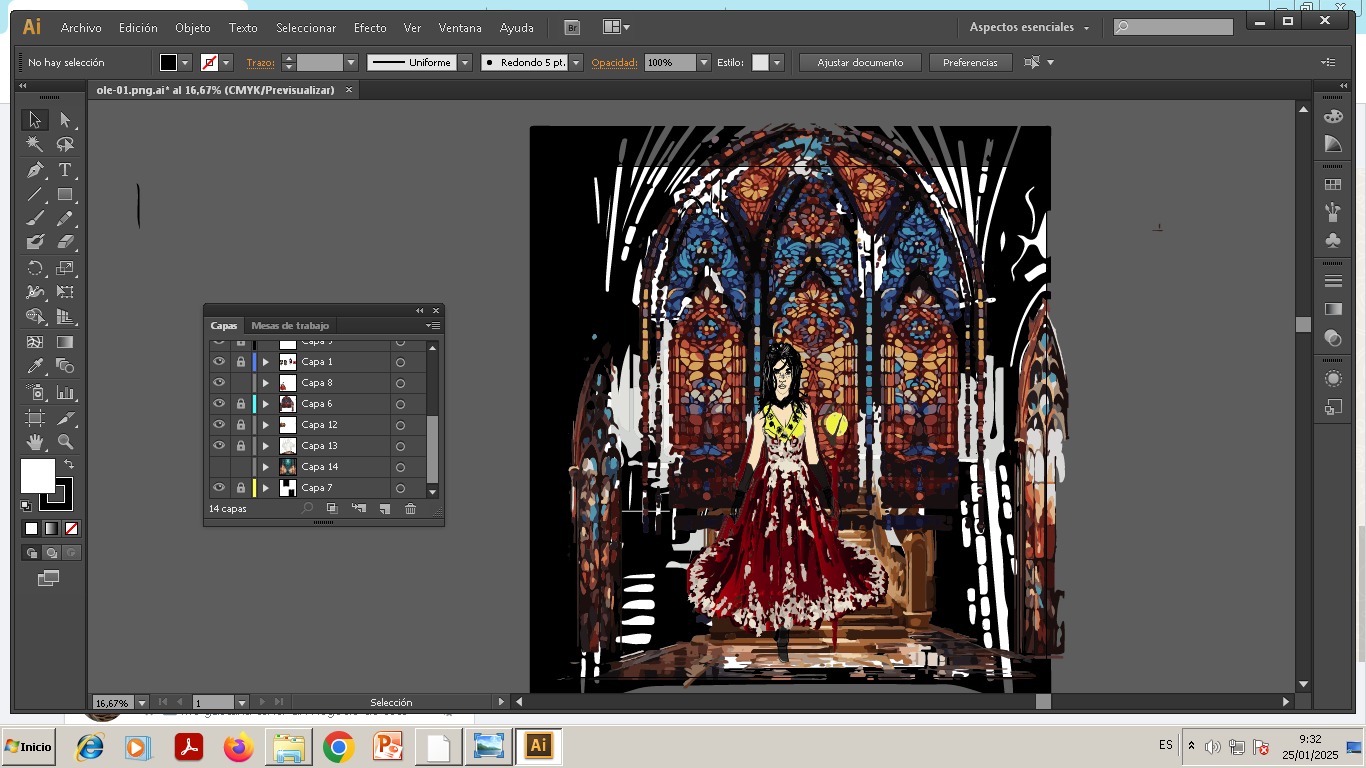
Task: Select the Artboard tool
Action: pyautogui.click(x=35, y=417)
